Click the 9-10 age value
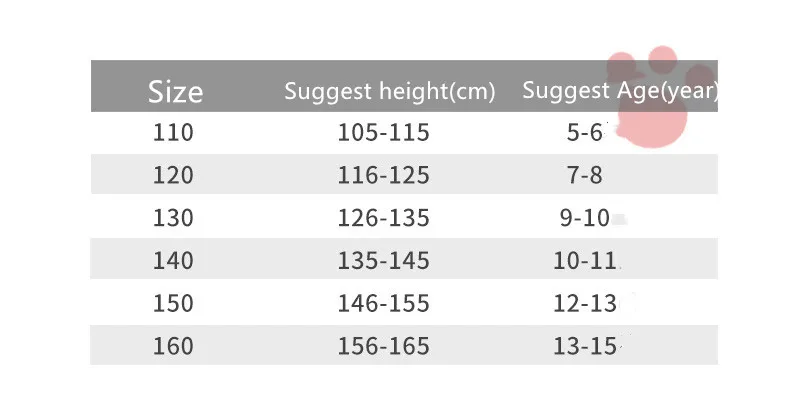789x404 pixels. tap(585, 218)
